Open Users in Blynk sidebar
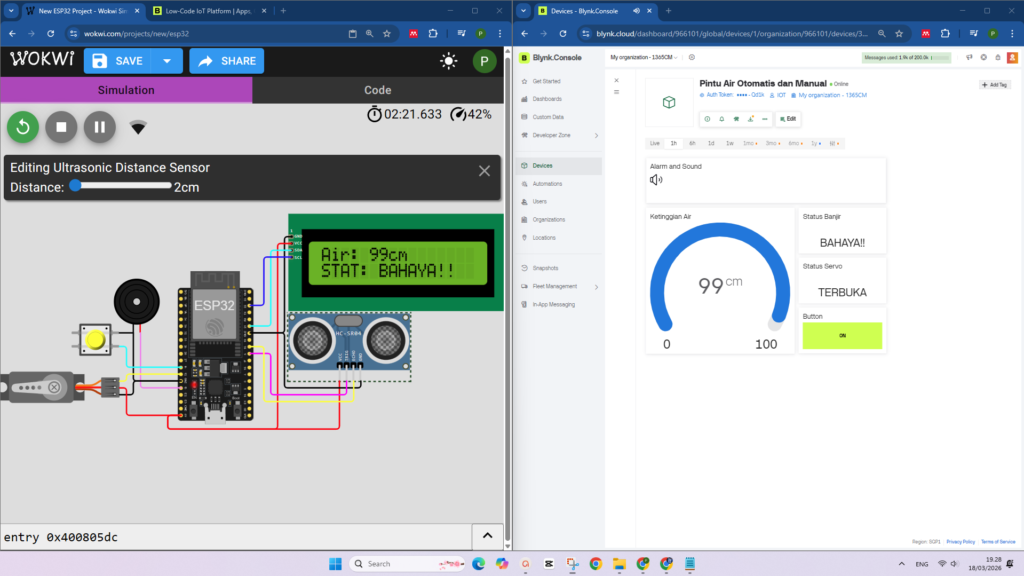The height and width of the screenshot is (576, 1024). click(539, 202)
